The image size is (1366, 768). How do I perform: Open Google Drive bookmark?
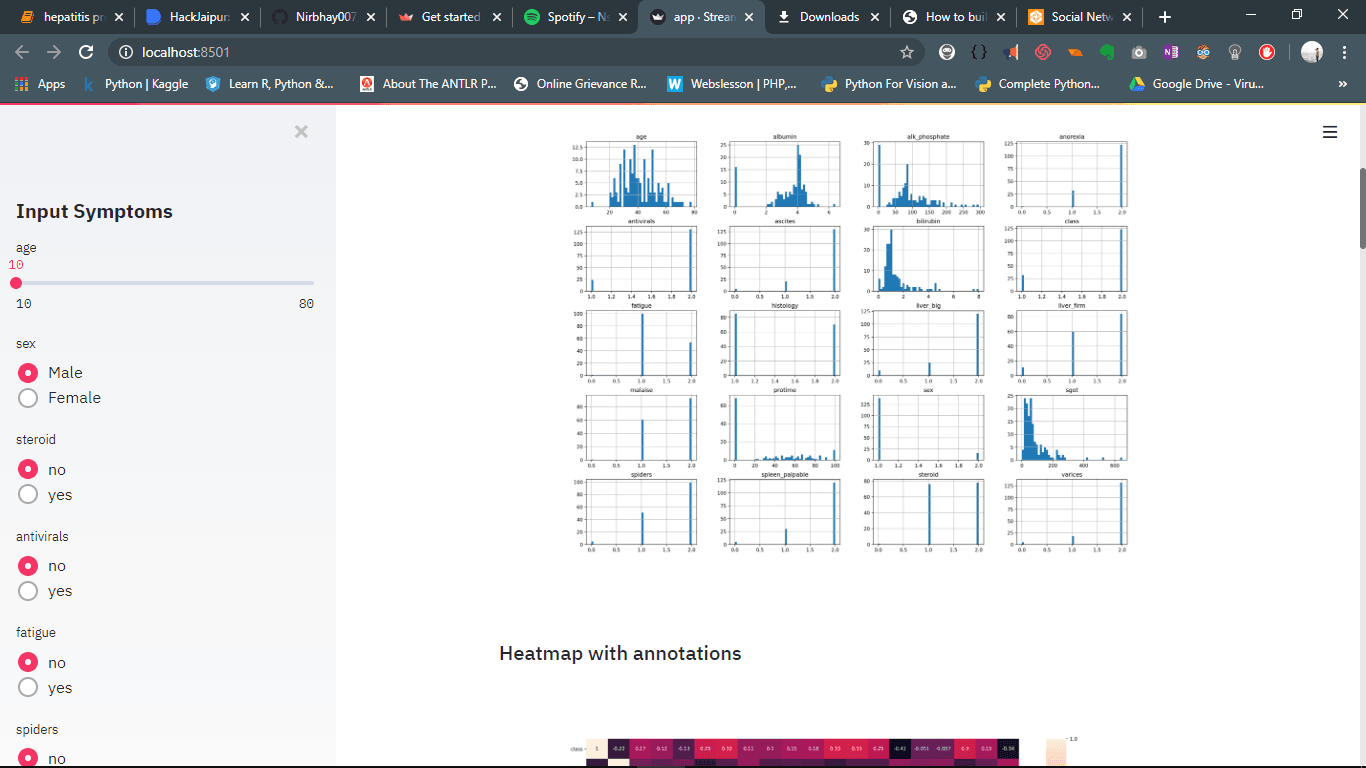(1196, 84)
